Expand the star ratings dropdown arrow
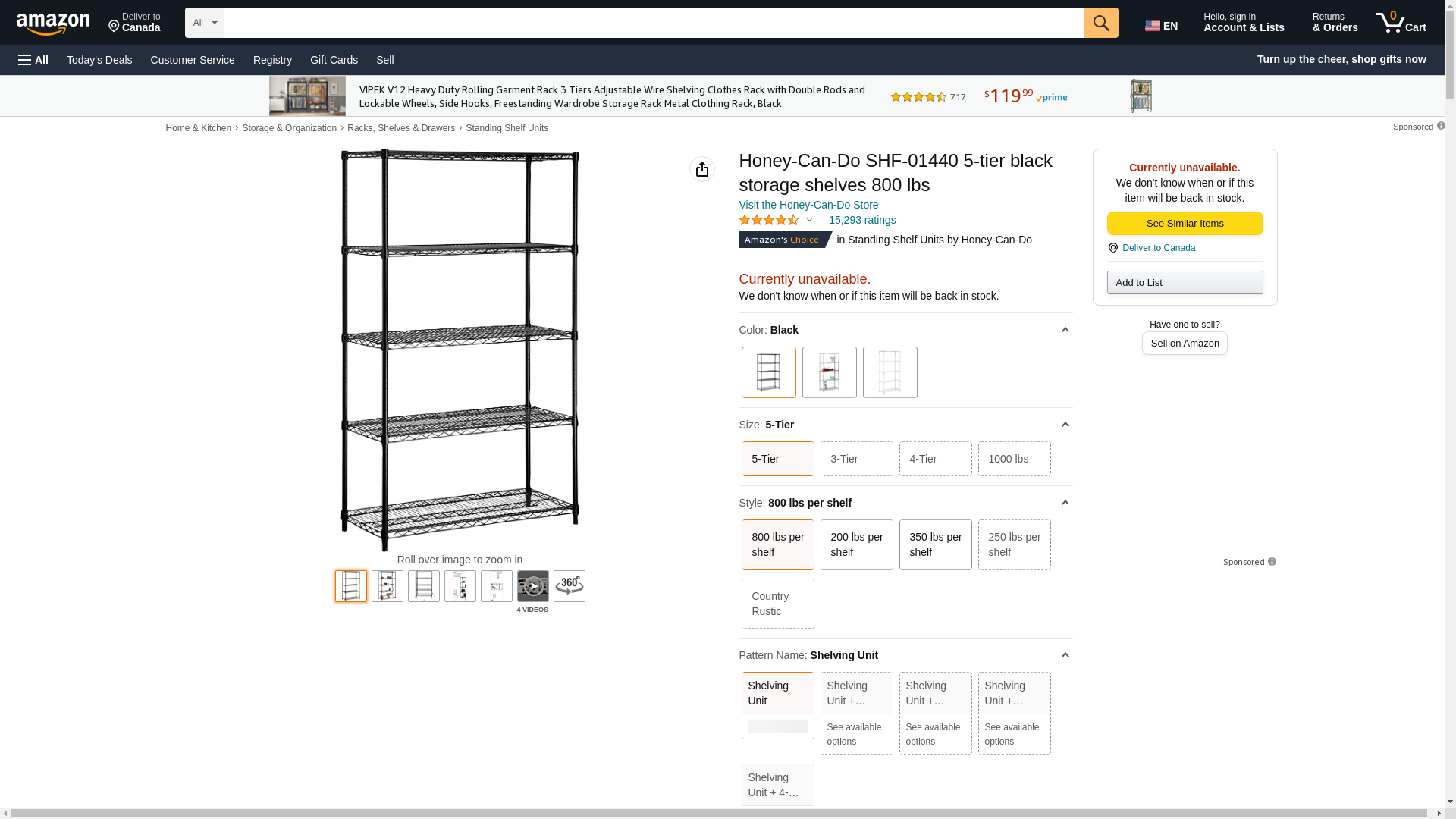 point(809,221)
